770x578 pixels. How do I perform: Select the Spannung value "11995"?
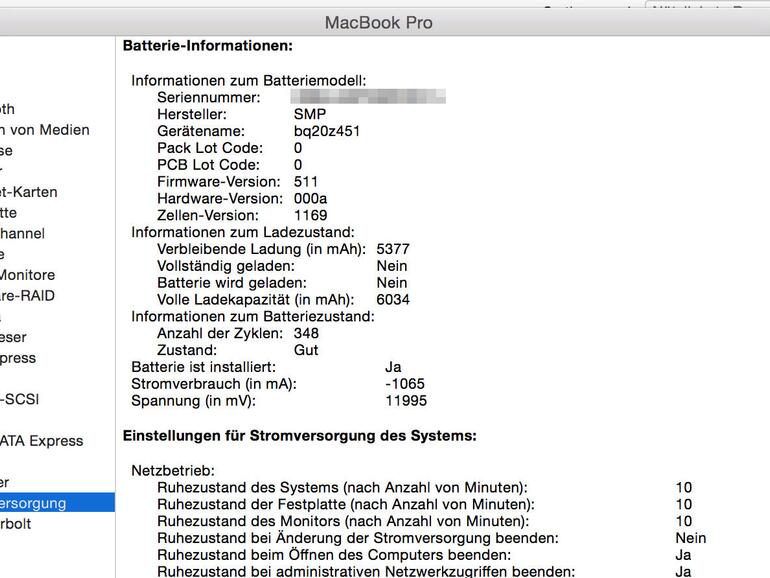406,401
